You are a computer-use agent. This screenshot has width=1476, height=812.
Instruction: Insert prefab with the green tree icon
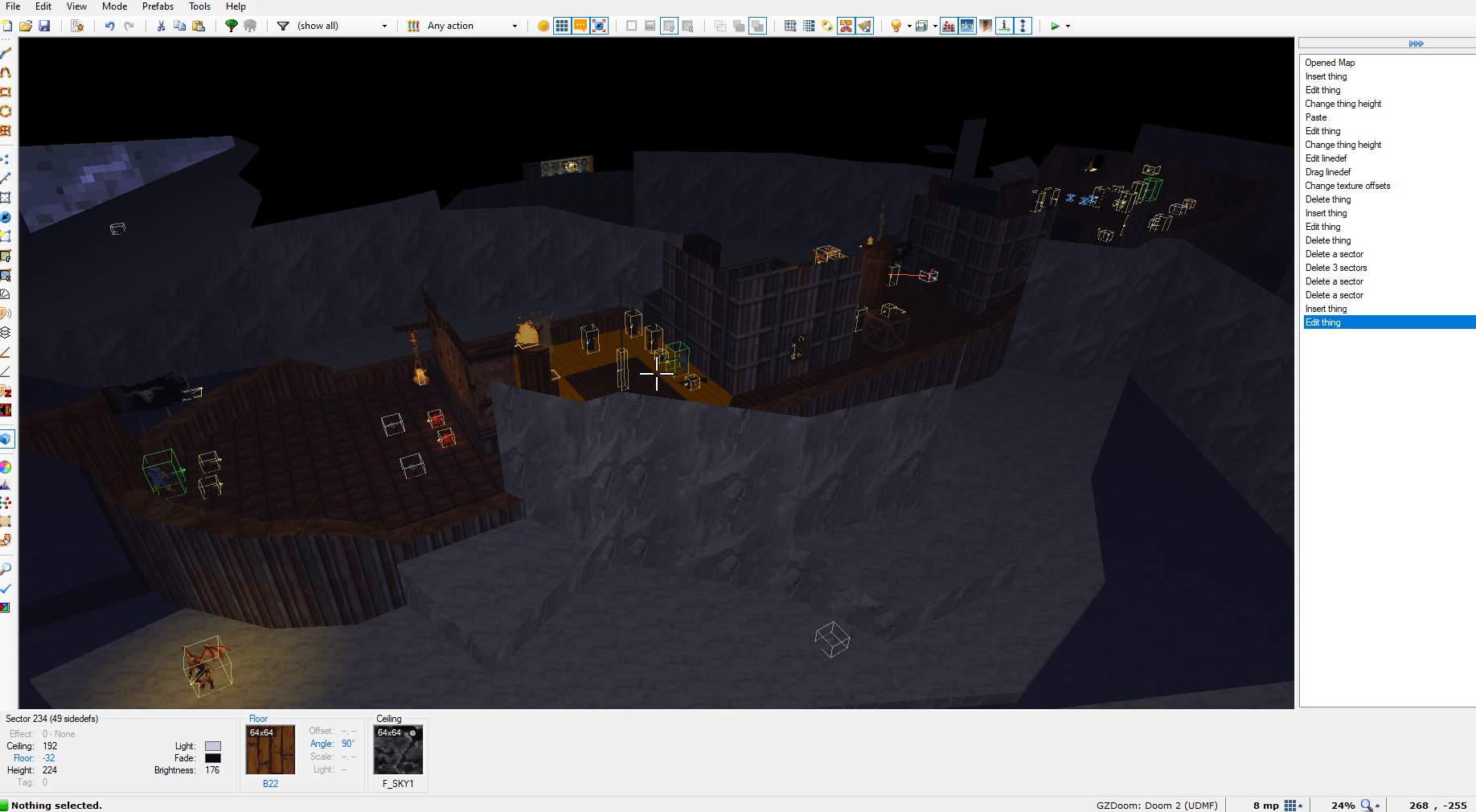pos(232,26)
